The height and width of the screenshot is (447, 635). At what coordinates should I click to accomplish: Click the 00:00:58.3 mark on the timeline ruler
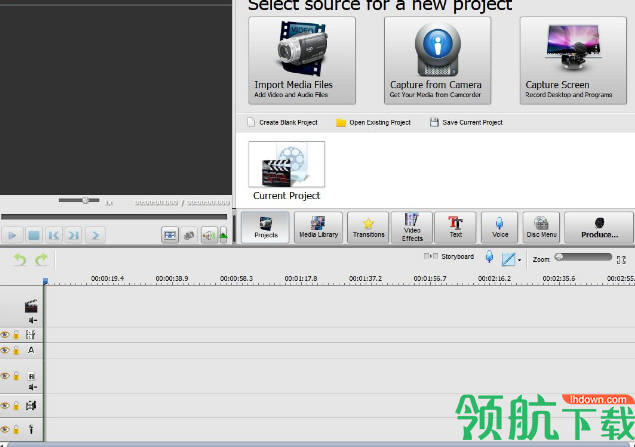[x=237, y=279]
